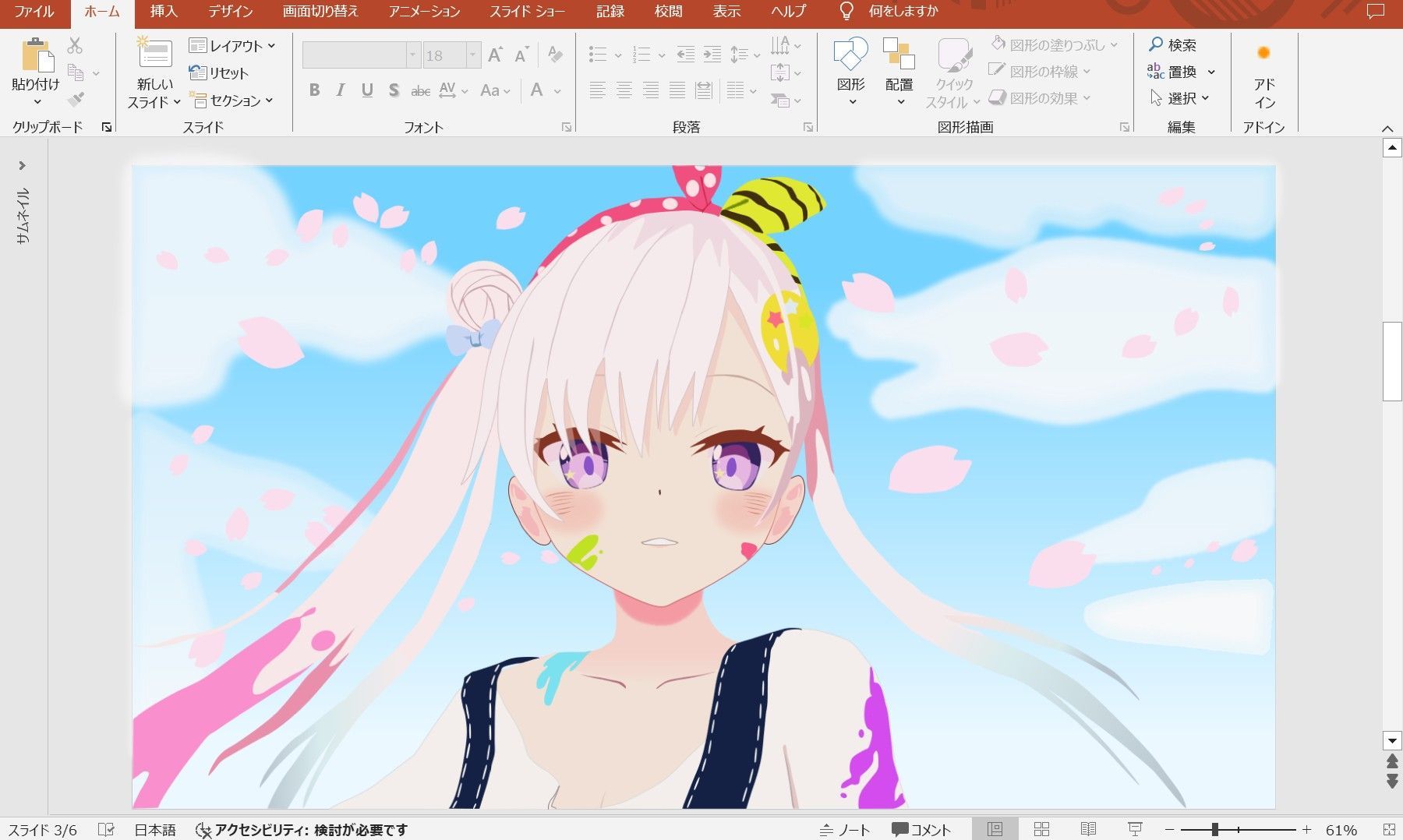Click the Clear All Formatting icon
Screen dimensions: 1403x840
(x=555, y=55)
